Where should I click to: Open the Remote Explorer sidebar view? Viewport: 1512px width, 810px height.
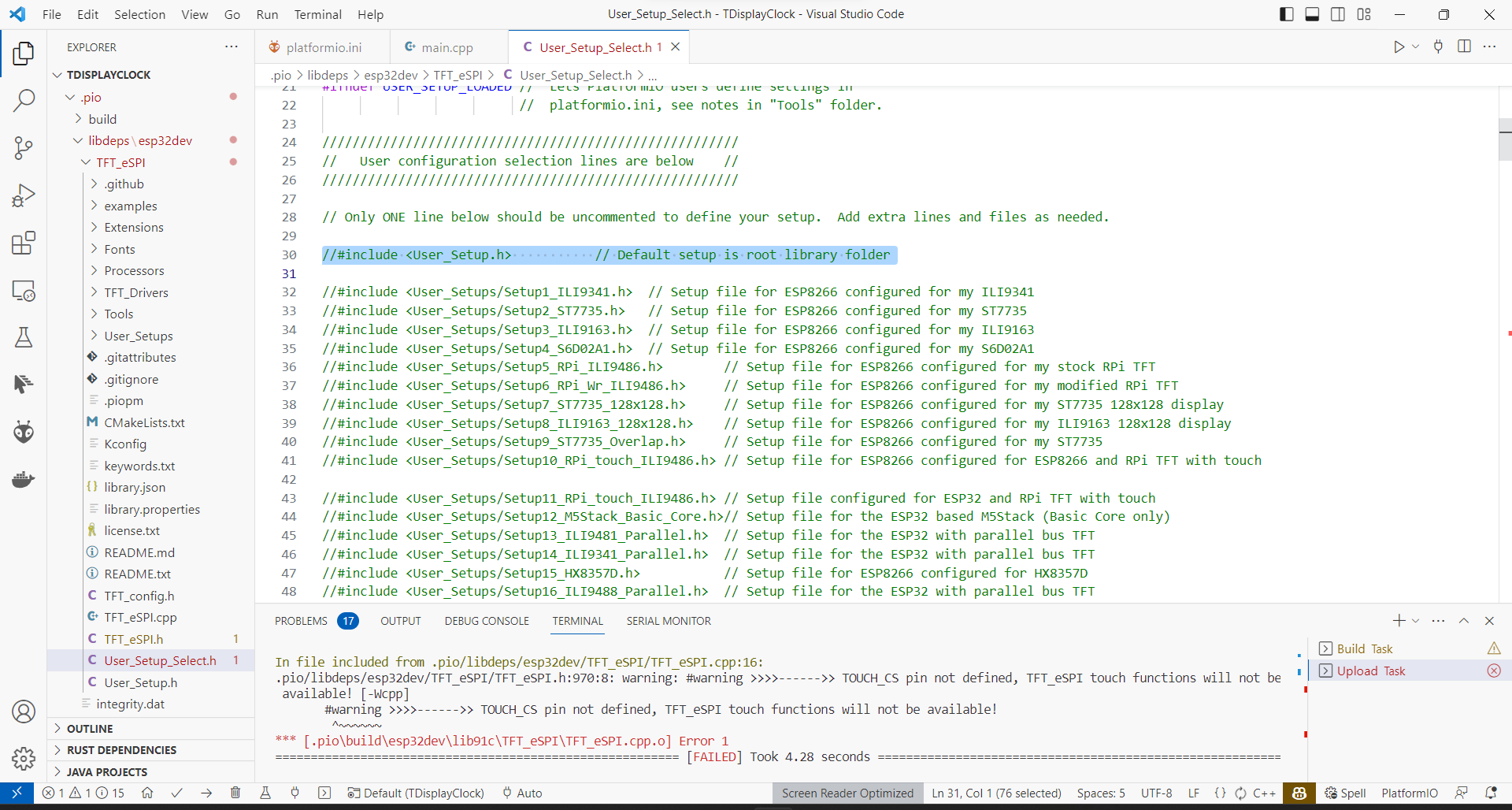click(x=24, y=290)
